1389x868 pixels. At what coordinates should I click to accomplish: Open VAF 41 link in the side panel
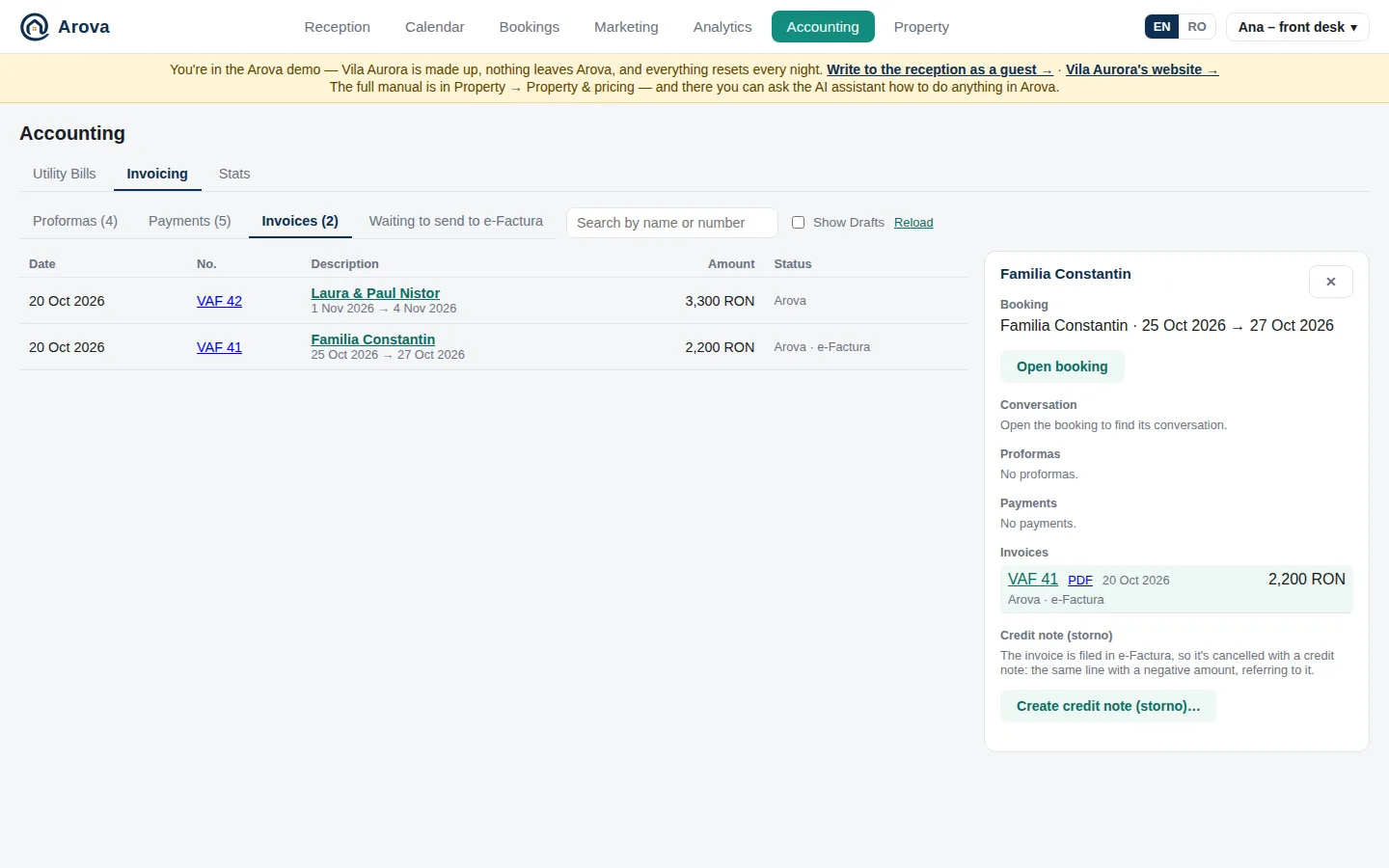coord(1033,579)
